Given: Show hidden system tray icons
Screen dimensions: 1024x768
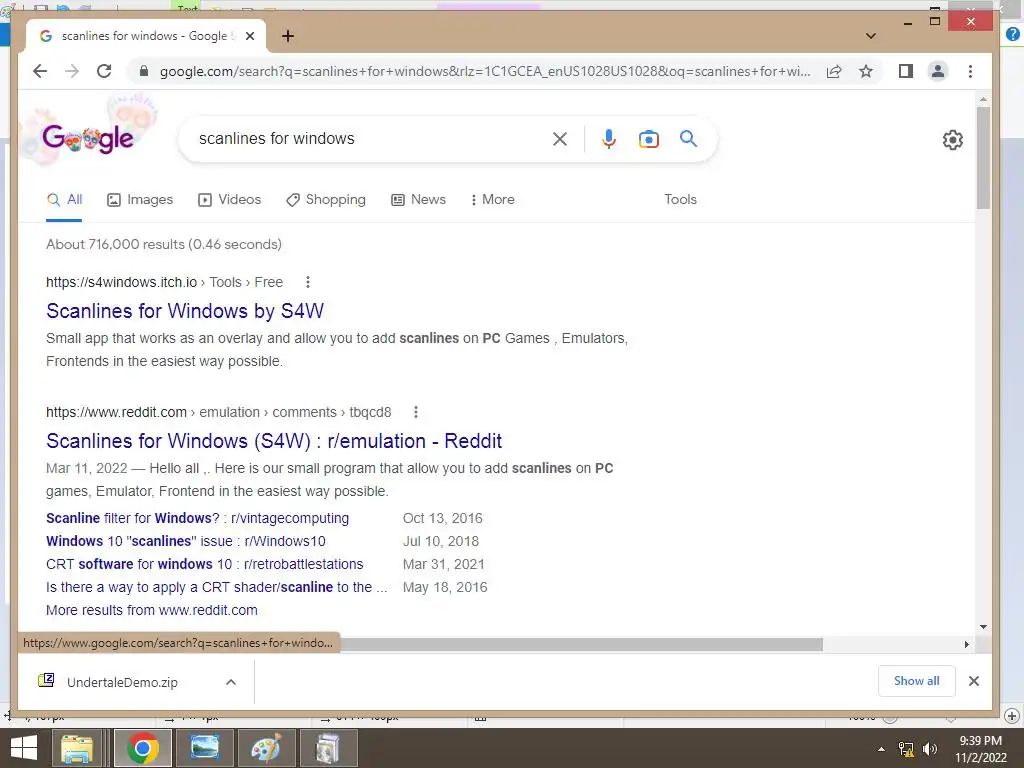Looking at the screenshot, I should click(x=881, y=749).
